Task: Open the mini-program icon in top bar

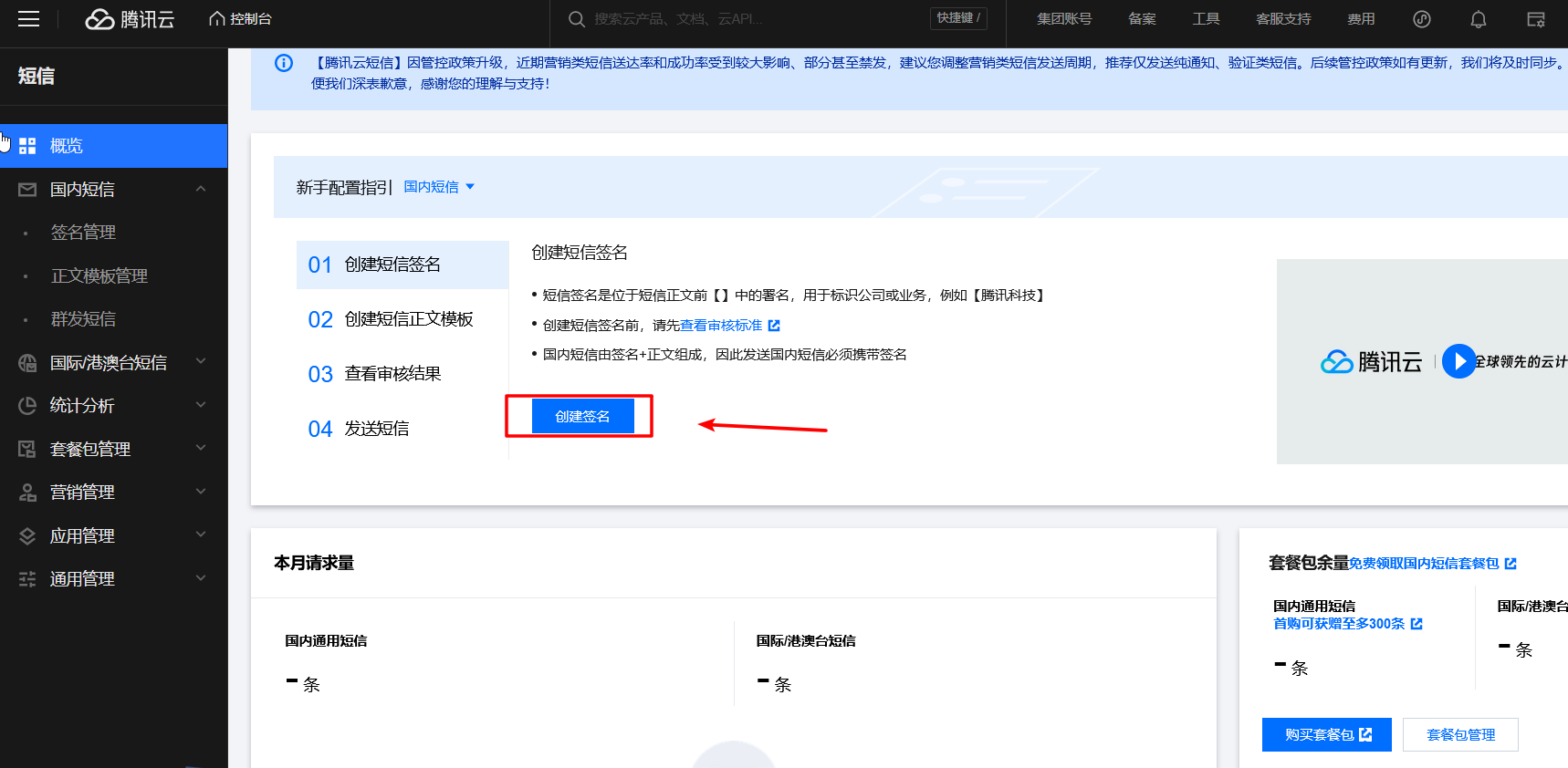Action: tap(1422, 19)
